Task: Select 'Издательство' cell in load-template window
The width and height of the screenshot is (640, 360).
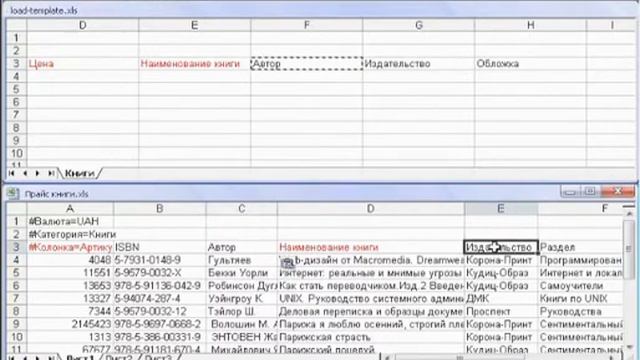Action: click(x=418, y=64)
